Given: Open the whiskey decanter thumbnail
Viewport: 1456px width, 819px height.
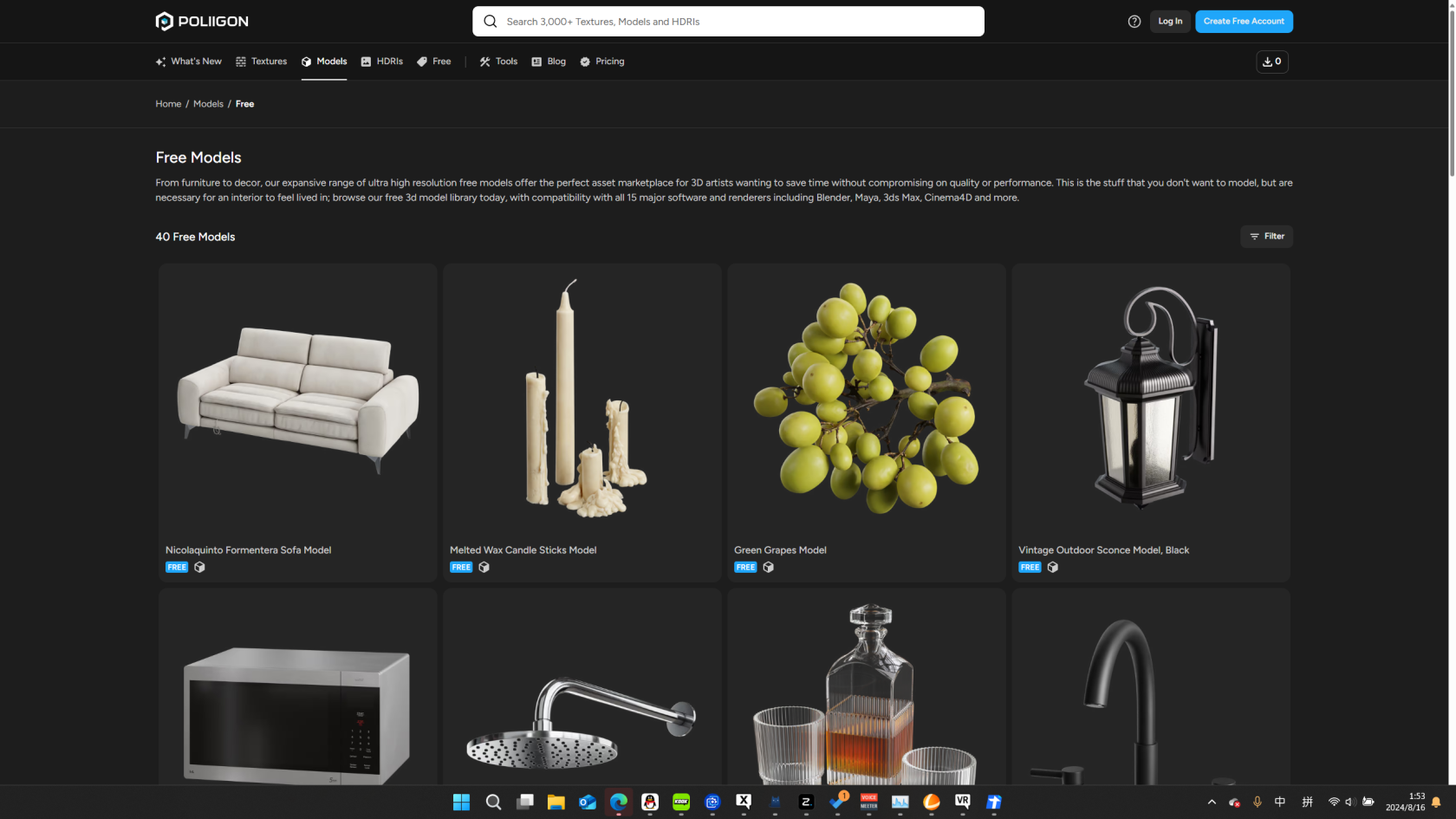Looking at the screenshot, I should 867,687.
